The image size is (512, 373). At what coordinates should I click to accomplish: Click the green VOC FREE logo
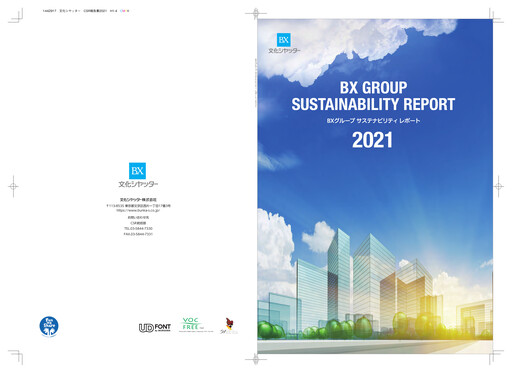pos(192,324)
